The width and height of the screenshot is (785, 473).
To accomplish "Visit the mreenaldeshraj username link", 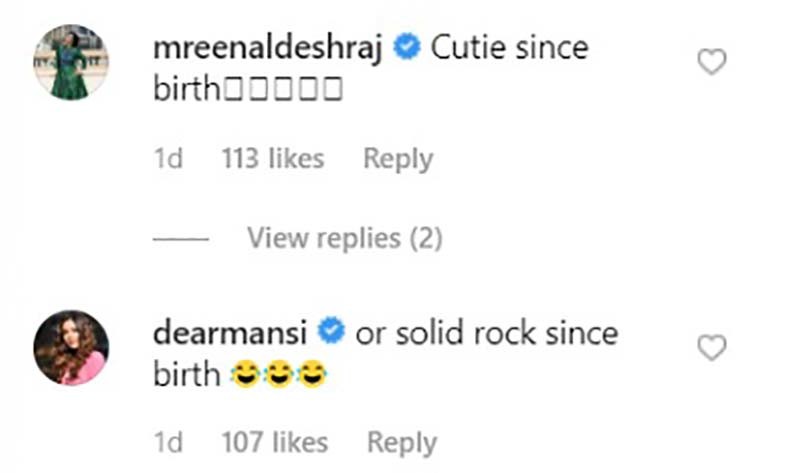I will tap(268, 49).
